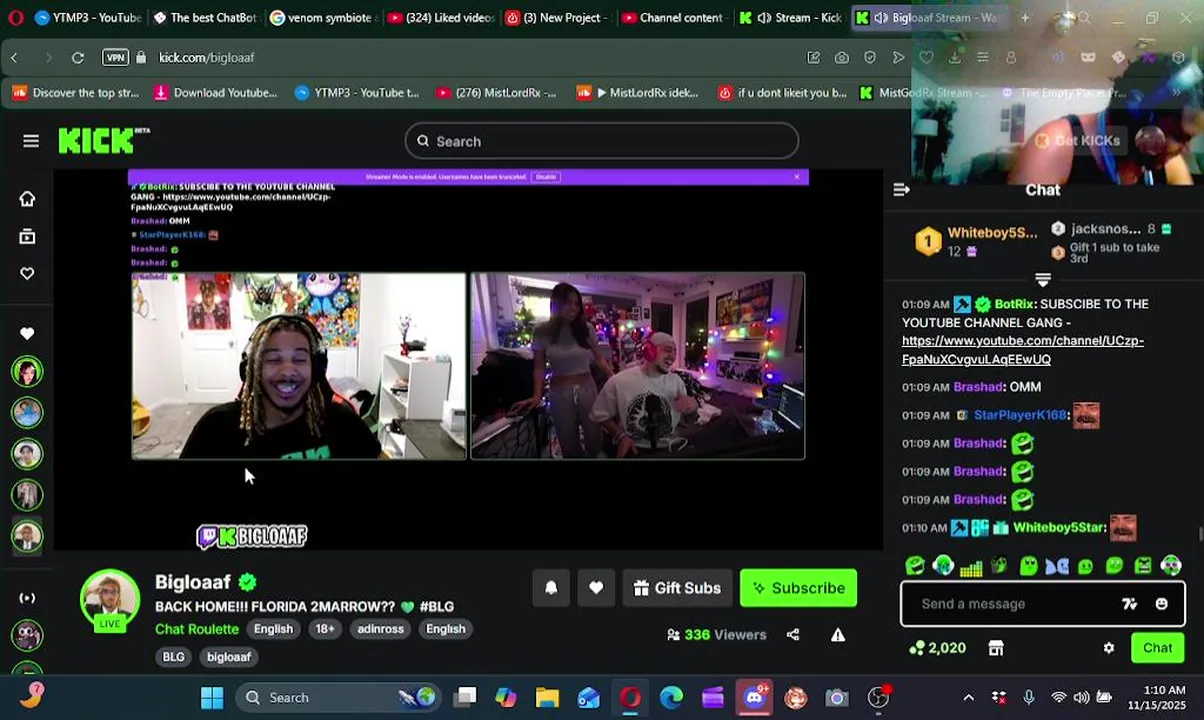Open the Chat Roulette category link
Image resolution: width=1204 pixels, height=720 pixels.
(x=197, y=629)
